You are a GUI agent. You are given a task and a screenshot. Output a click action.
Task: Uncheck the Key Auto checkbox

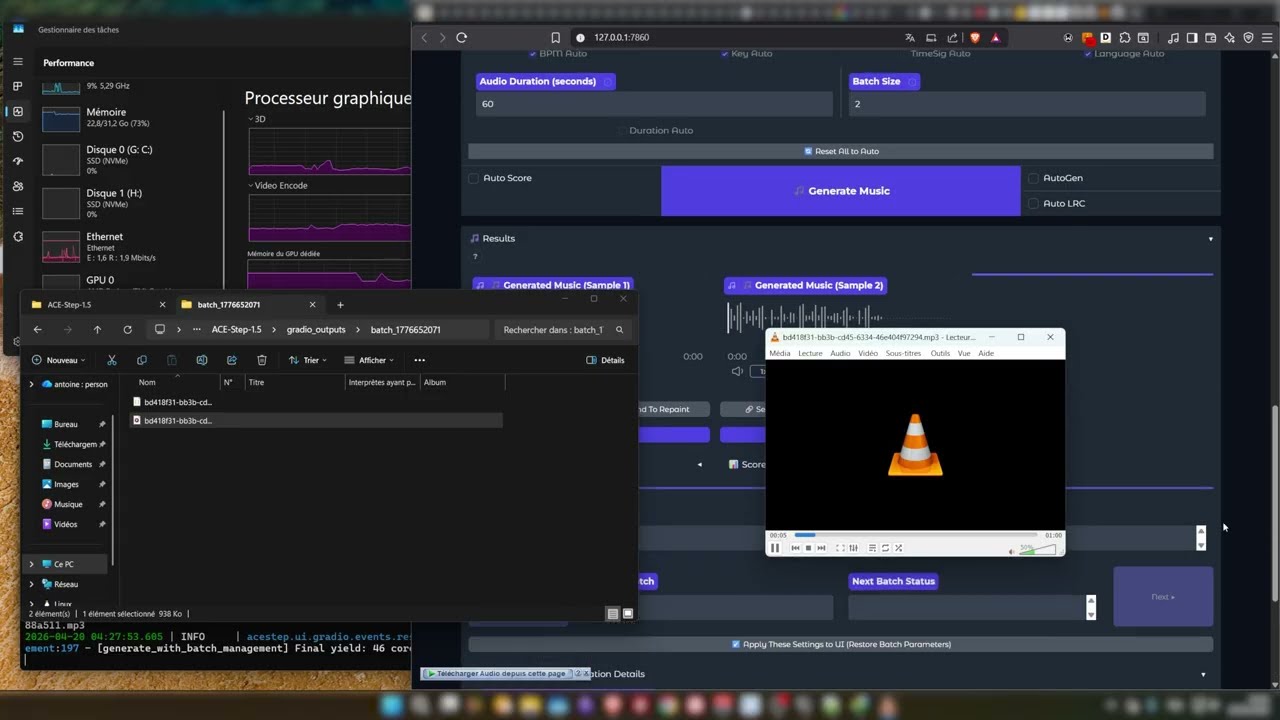[x=725, y=53]
